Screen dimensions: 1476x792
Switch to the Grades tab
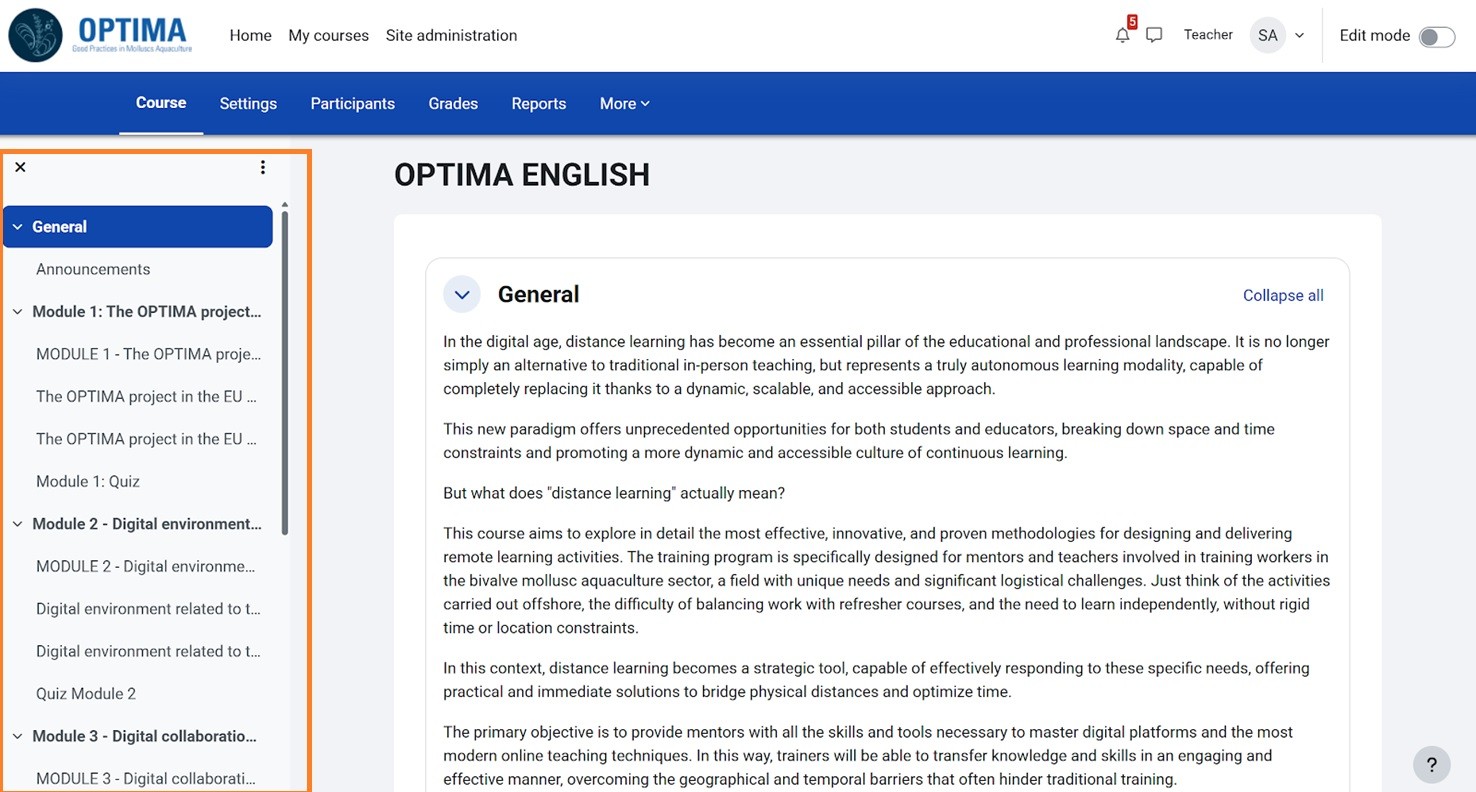453,104
